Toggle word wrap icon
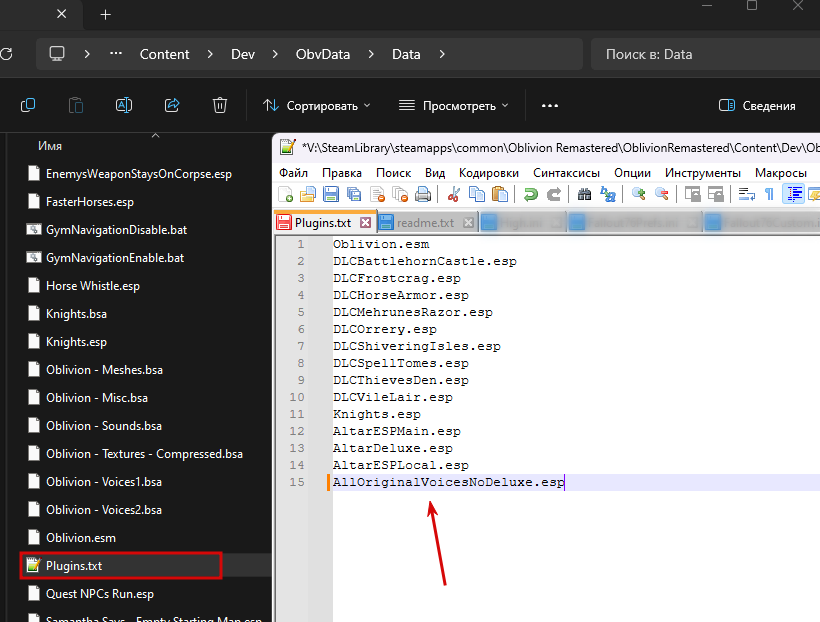This screenshot has width=820, height=622. point(746,194)
